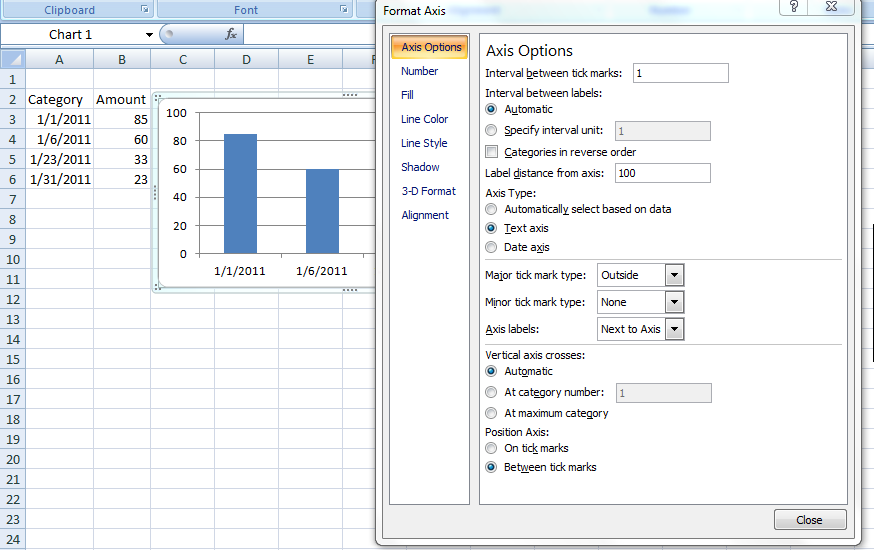Open the Line Color section
The height and width of the screenshot is (550, 874).
coord(424,119)
